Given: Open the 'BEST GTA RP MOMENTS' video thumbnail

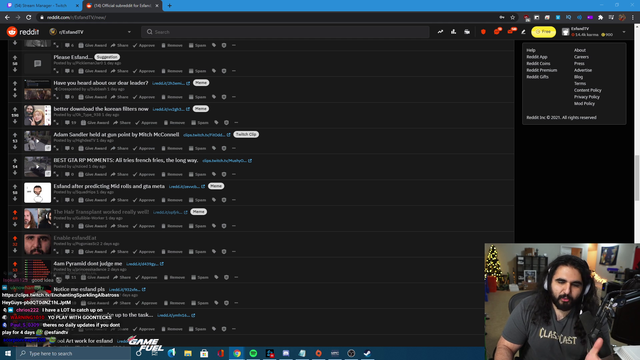Looking at the screenshot, I should [x=38, y=167].
